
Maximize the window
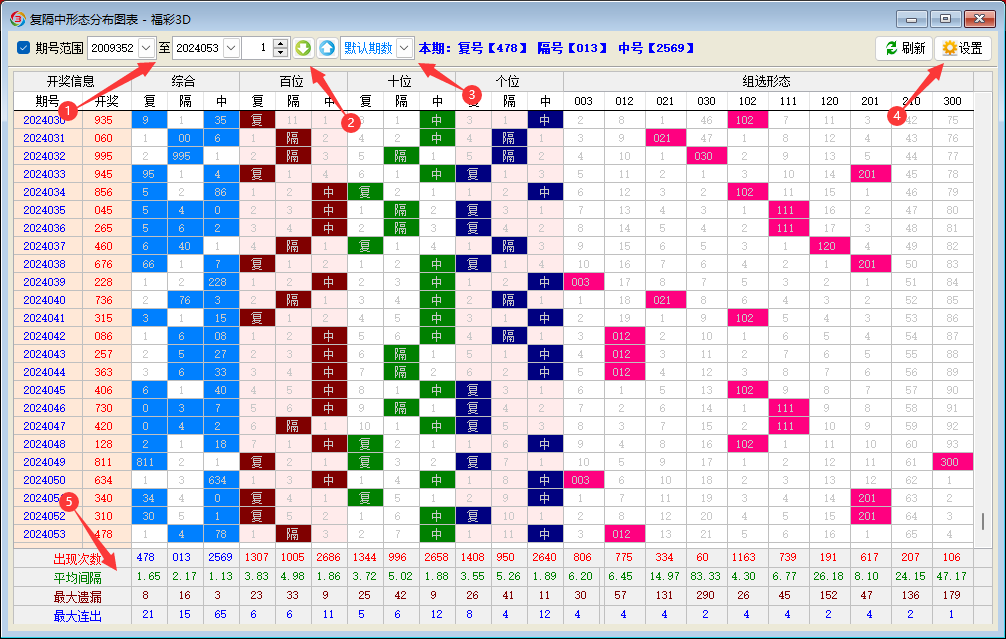click(x=945, y=18)
